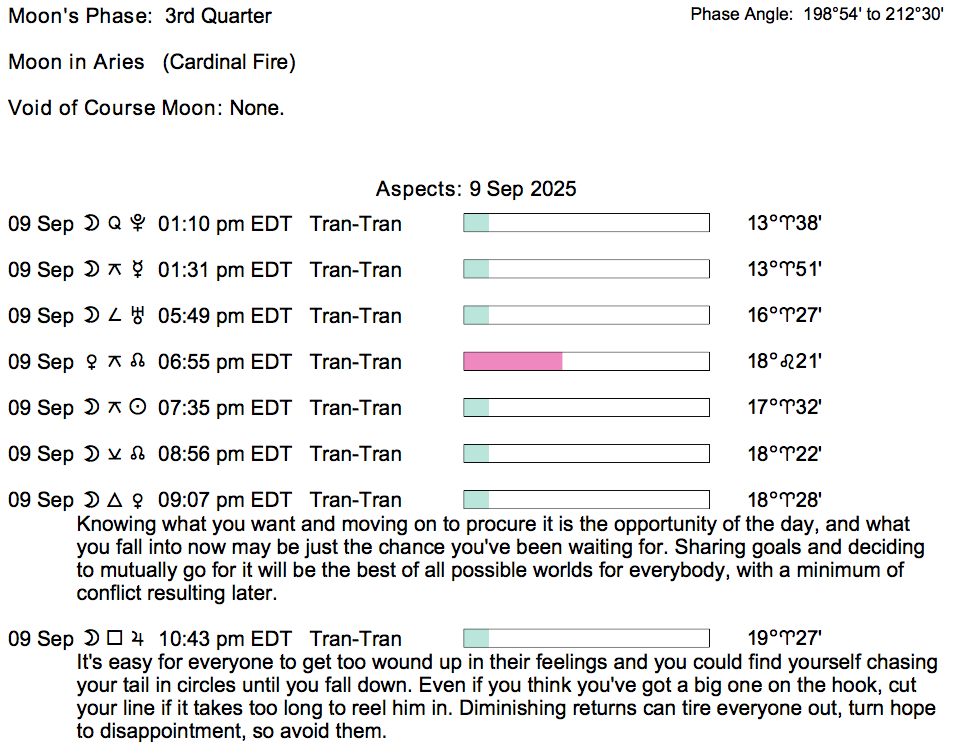The width and height of the screenshot is (964, 754).
Task: Click "Tran-Tran" in the 07:35 pm row
Action: (355, 408)
